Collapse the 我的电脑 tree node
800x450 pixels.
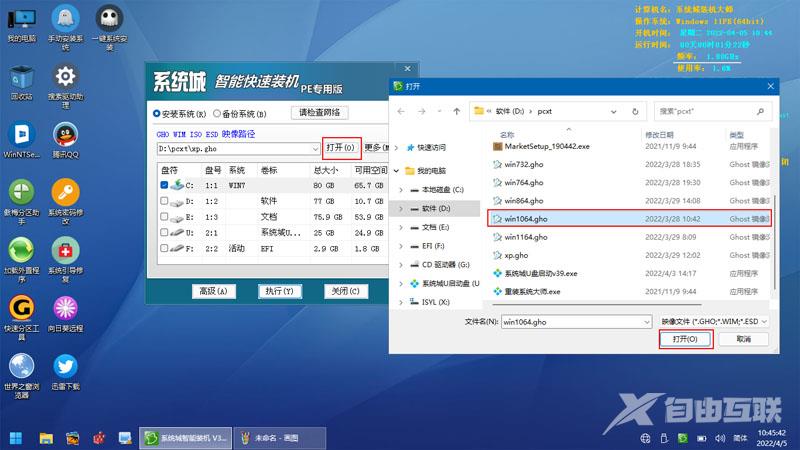point(397,170)
